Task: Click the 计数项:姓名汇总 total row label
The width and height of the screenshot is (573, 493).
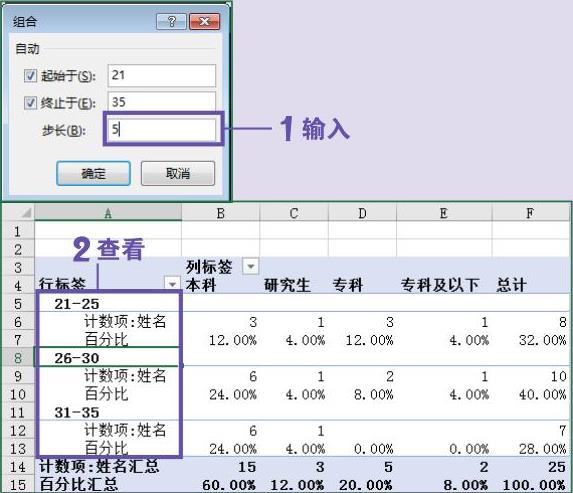Action: coord(99,466)
